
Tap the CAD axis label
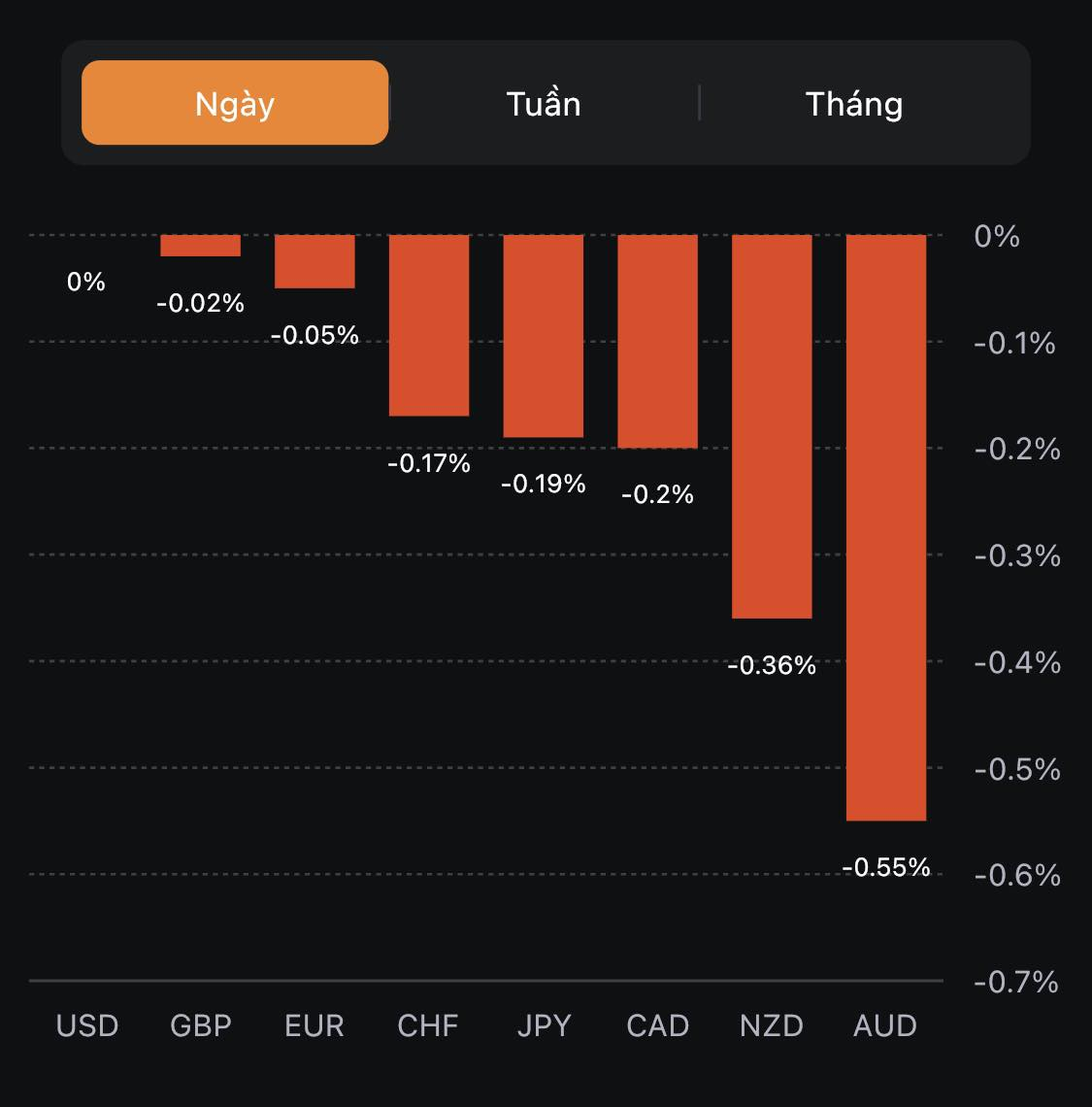658,1025
